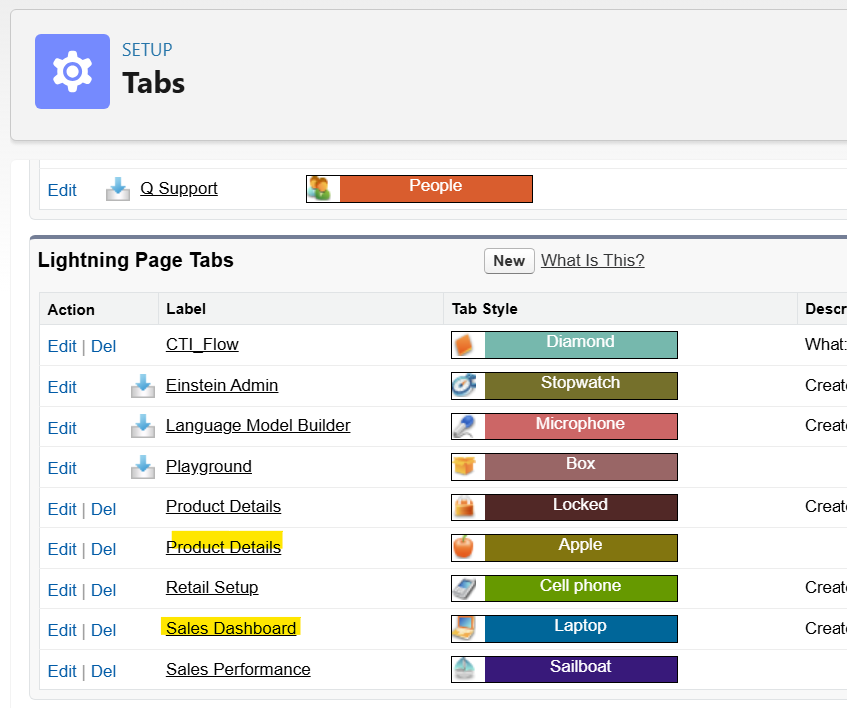Click the package icon beside Language Model Builder
Viewport: 847px width, 708px height.
(x=143, y=427)
